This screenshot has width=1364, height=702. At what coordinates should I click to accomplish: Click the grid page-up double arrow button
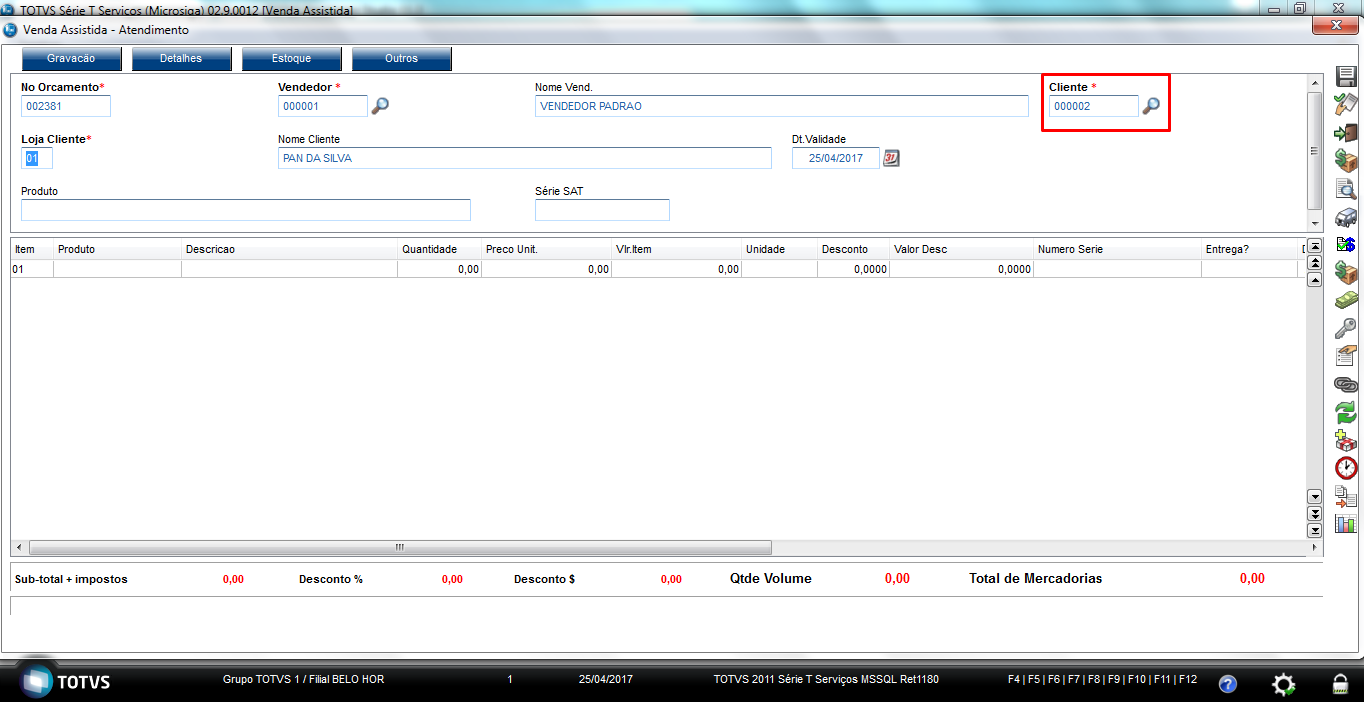coord(1315,263)
